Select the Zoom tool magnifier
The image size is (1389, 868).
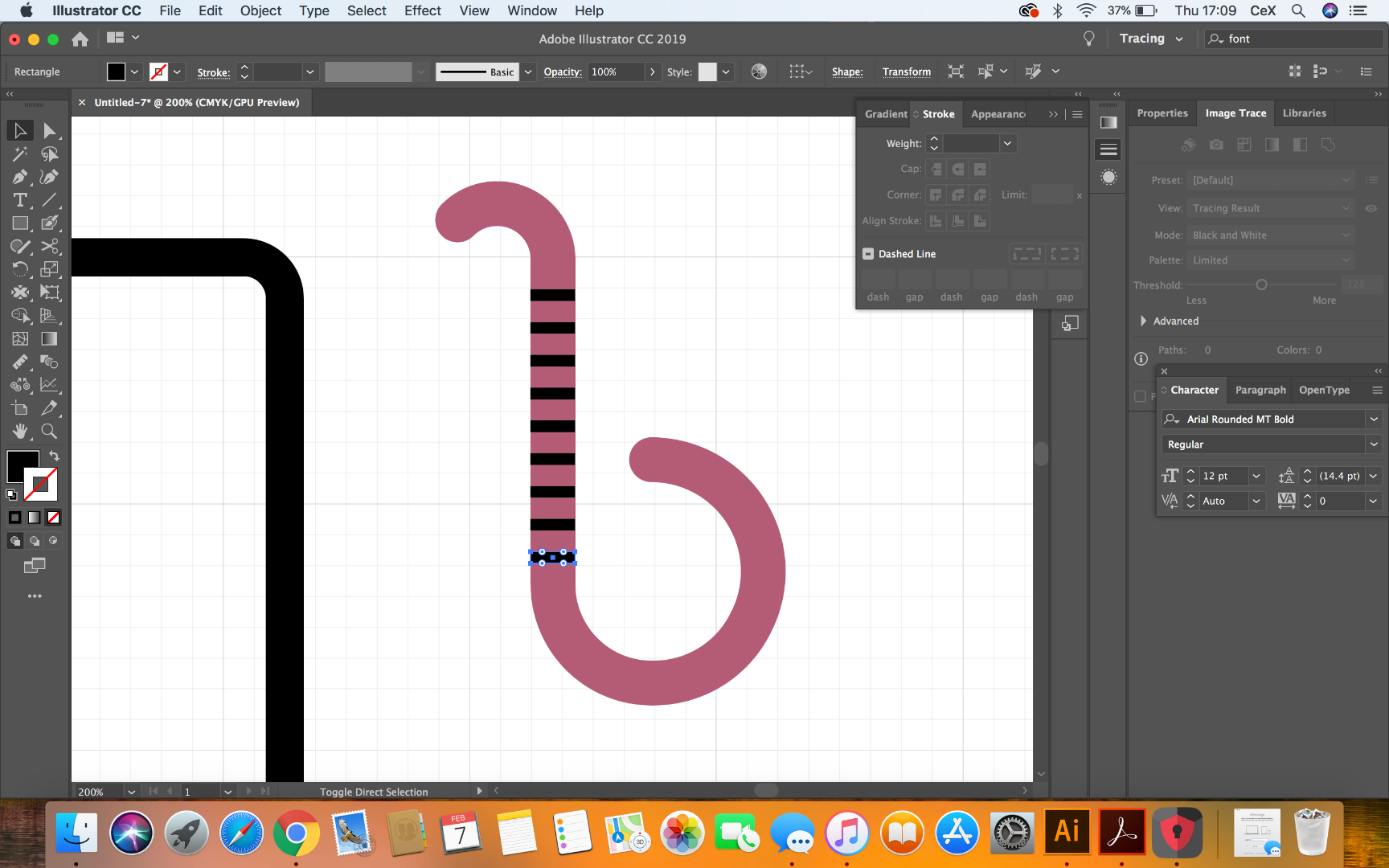(49, 432)
